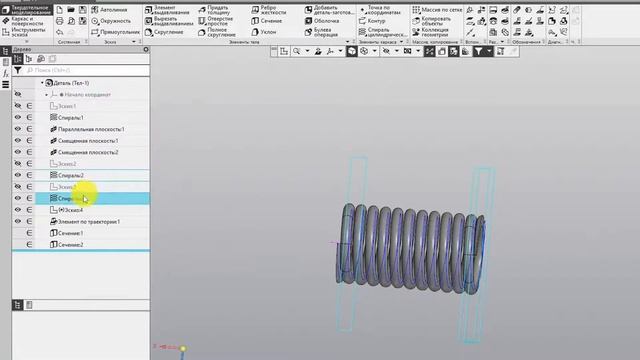The height and width of the screenshot is (360, 640).
Task: Save the document with the floppy disk icon
Action: point(83,9)
